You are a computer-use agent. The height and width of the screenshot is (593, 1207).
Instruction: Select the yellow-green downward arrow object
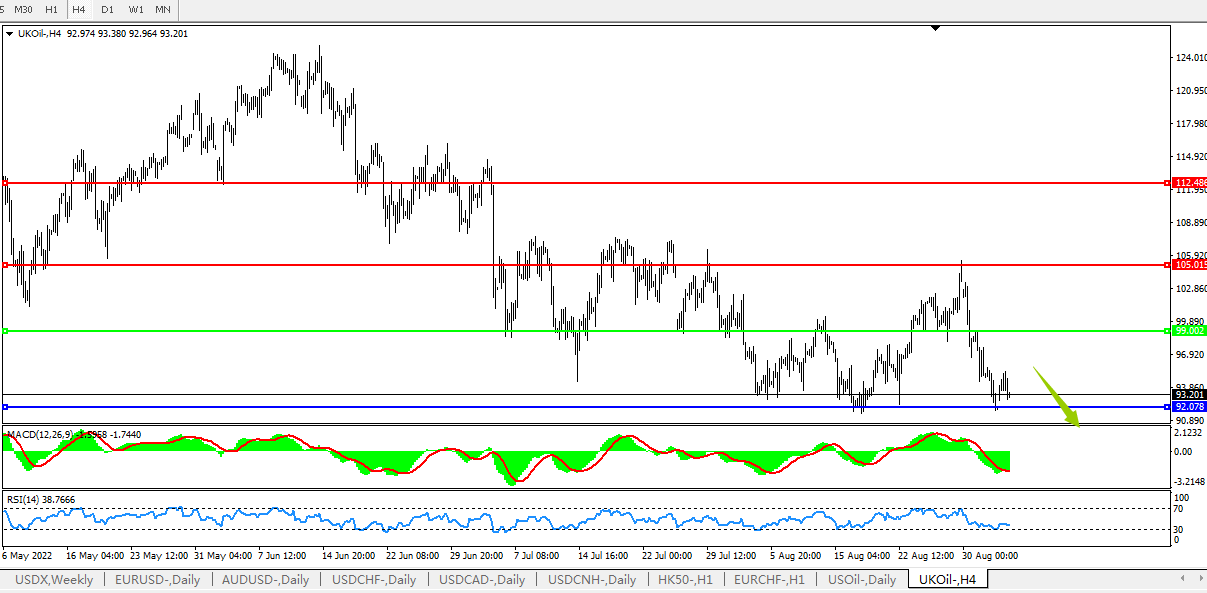point(1057,397)
